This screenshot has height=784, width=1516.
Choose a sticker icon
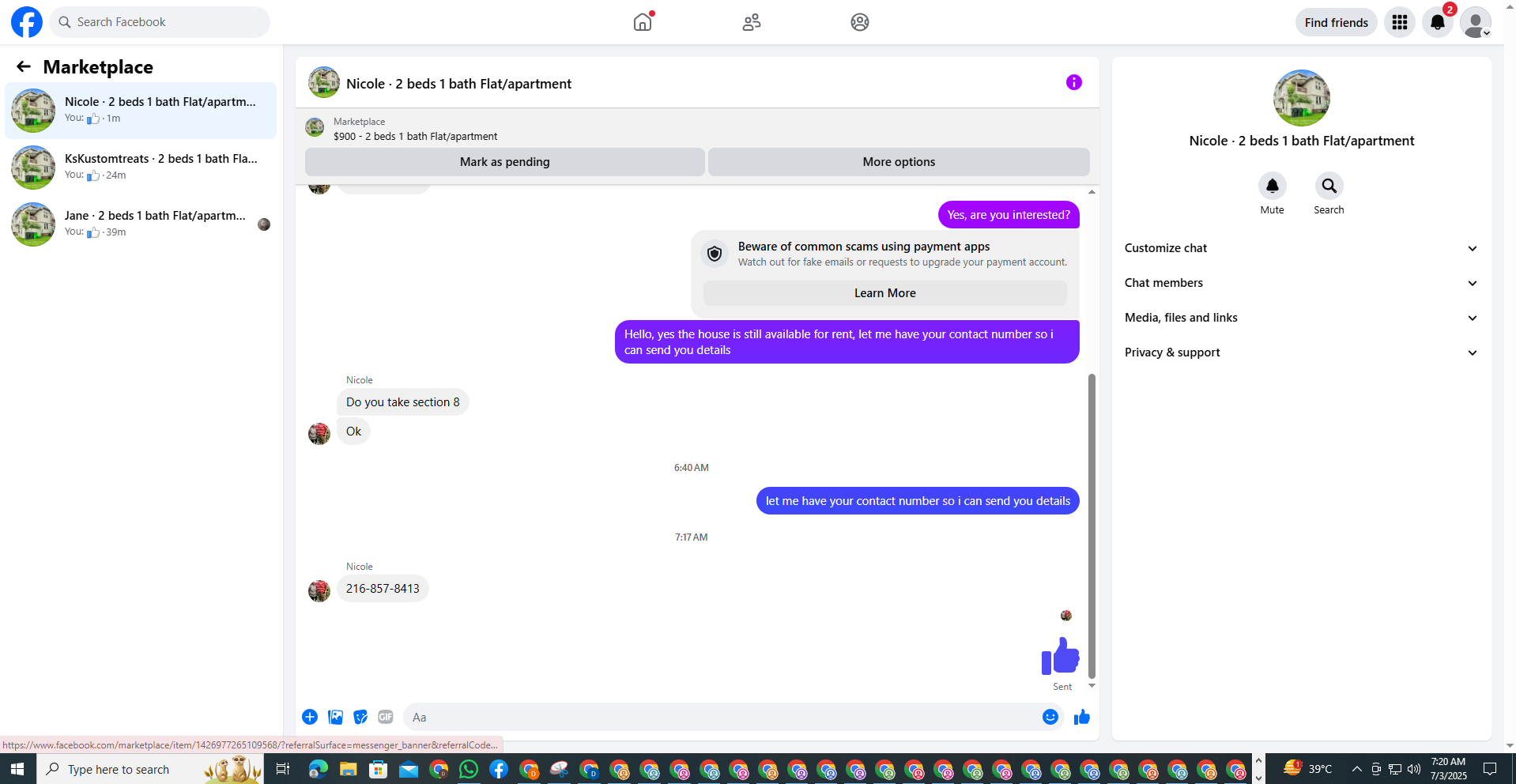tap(360, 717)
